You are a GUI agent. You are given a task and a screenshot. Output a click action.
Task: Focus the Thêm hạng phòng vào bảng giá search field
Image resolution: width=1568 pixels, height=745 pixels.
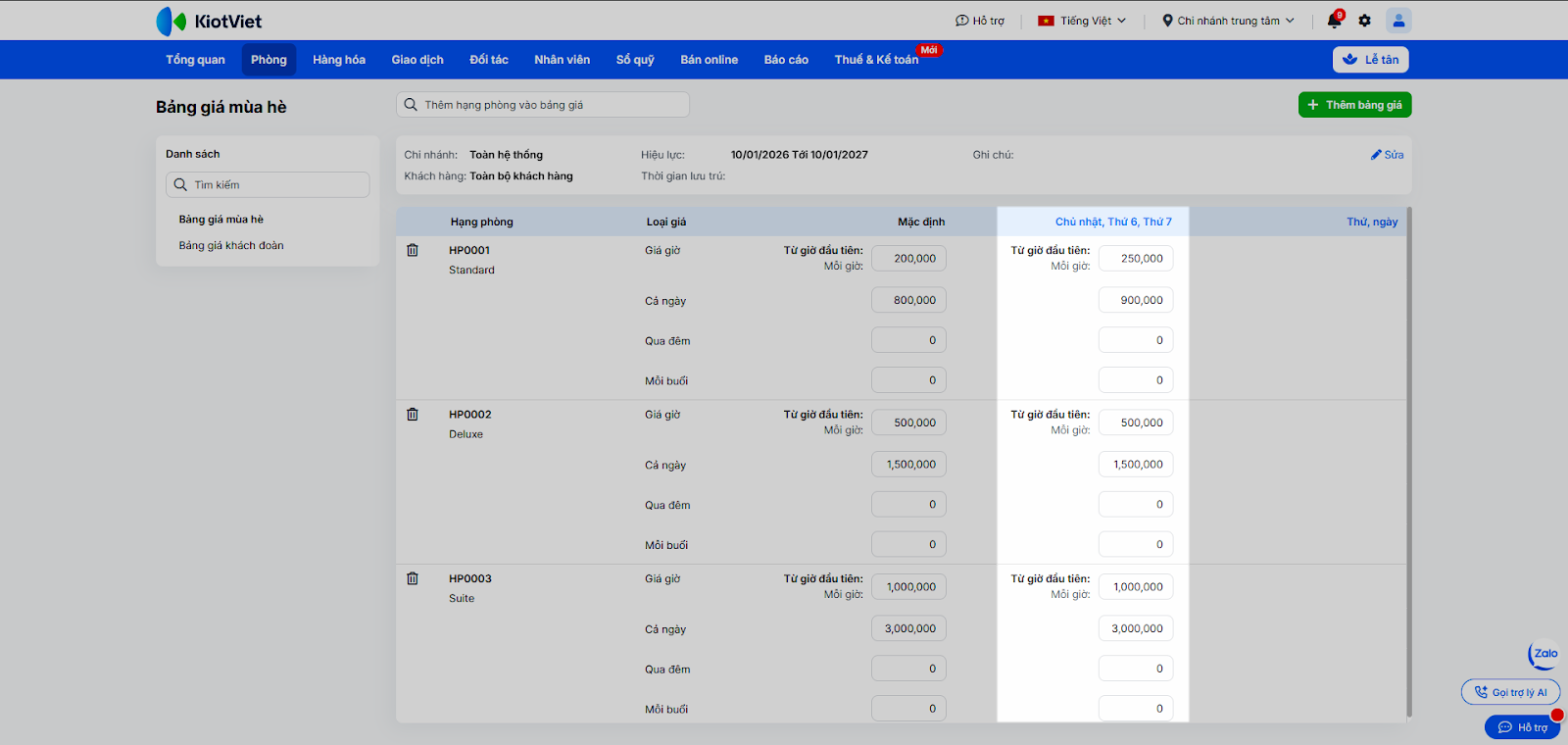tap(543, 105)
